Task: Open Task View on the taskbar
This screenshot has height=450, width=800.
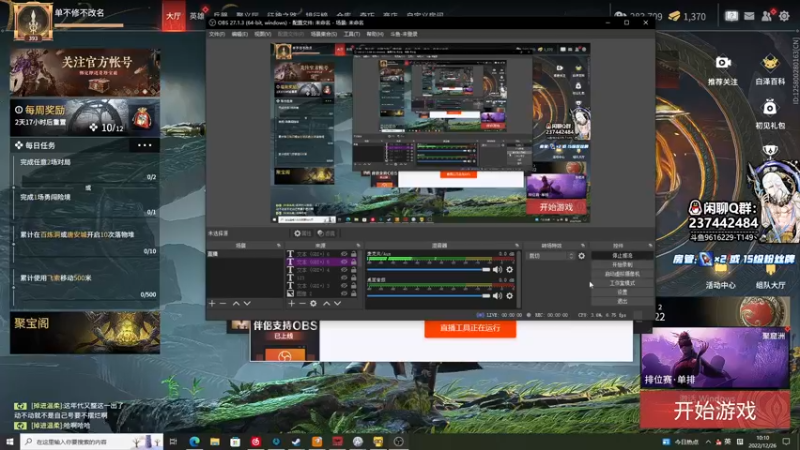Action: click(x=173, y=442)
